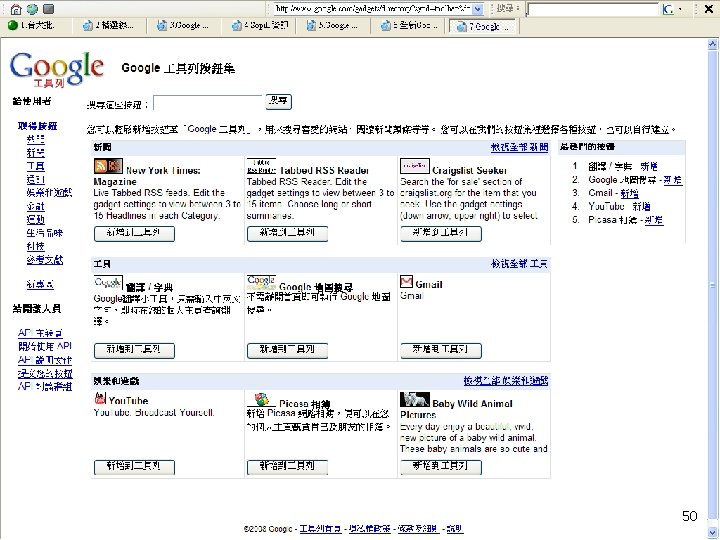The image size is (720, 540).
Task: Switch to tab 5 Google
Action: 332,26
